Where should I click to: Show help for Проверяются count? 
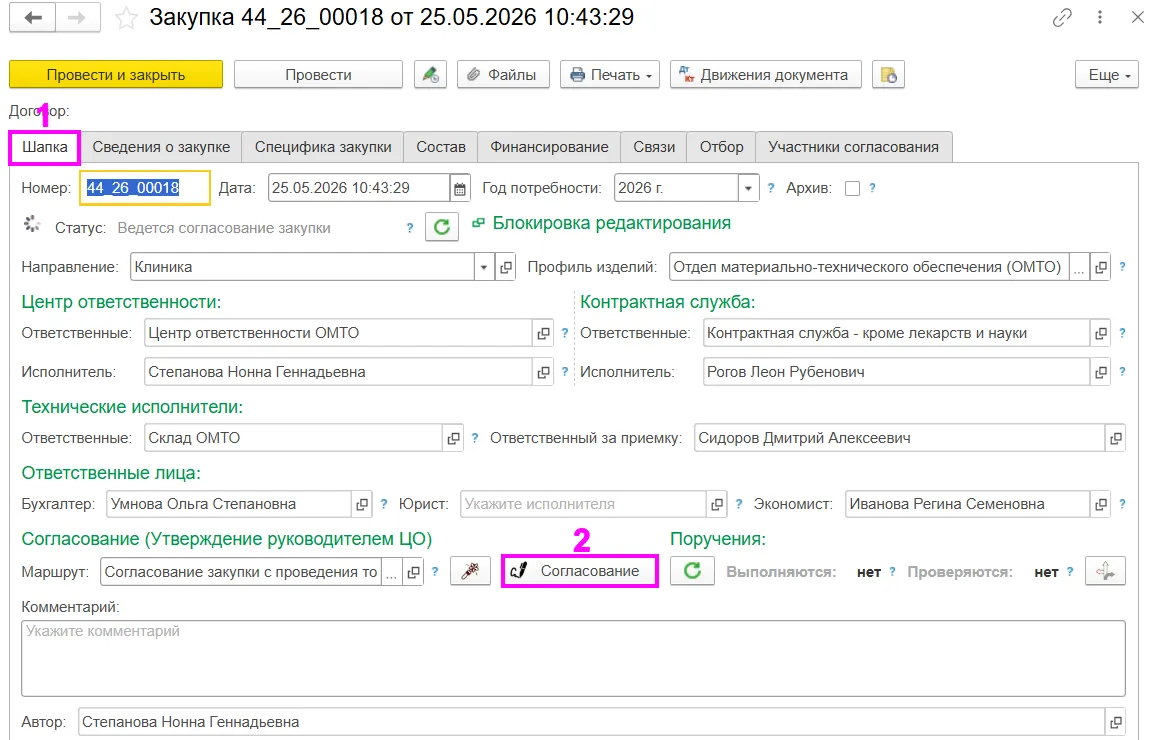(x=1070, y=572)
